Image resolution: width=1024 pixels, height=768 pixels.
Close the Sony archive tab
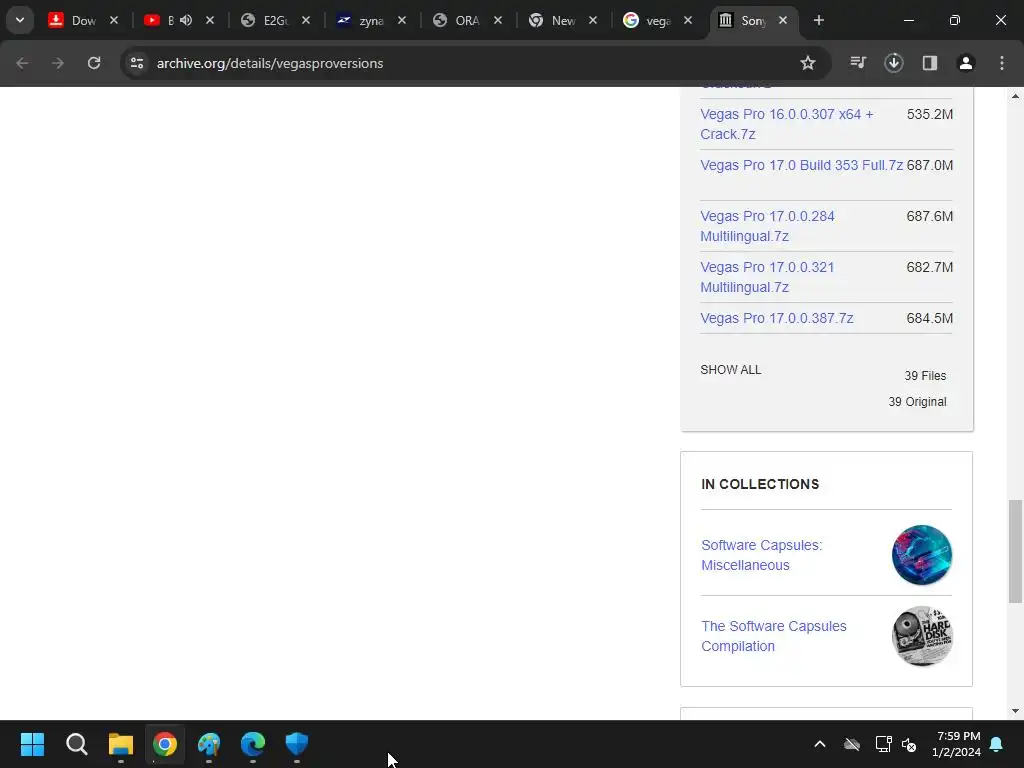[x=783, y=20]
